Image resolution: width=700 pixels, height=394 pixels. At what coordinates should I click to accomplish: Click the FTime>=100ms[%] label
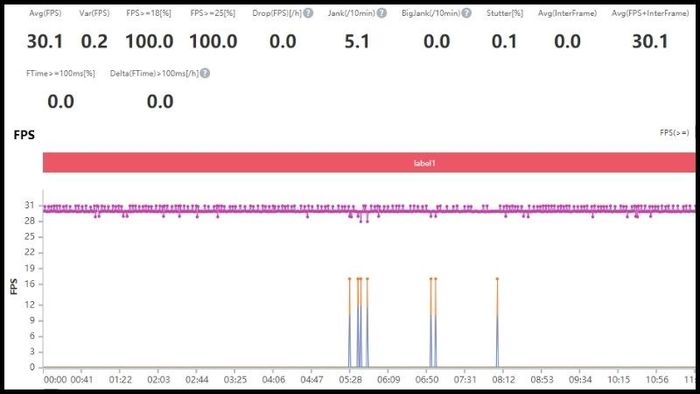click(60, 73)
